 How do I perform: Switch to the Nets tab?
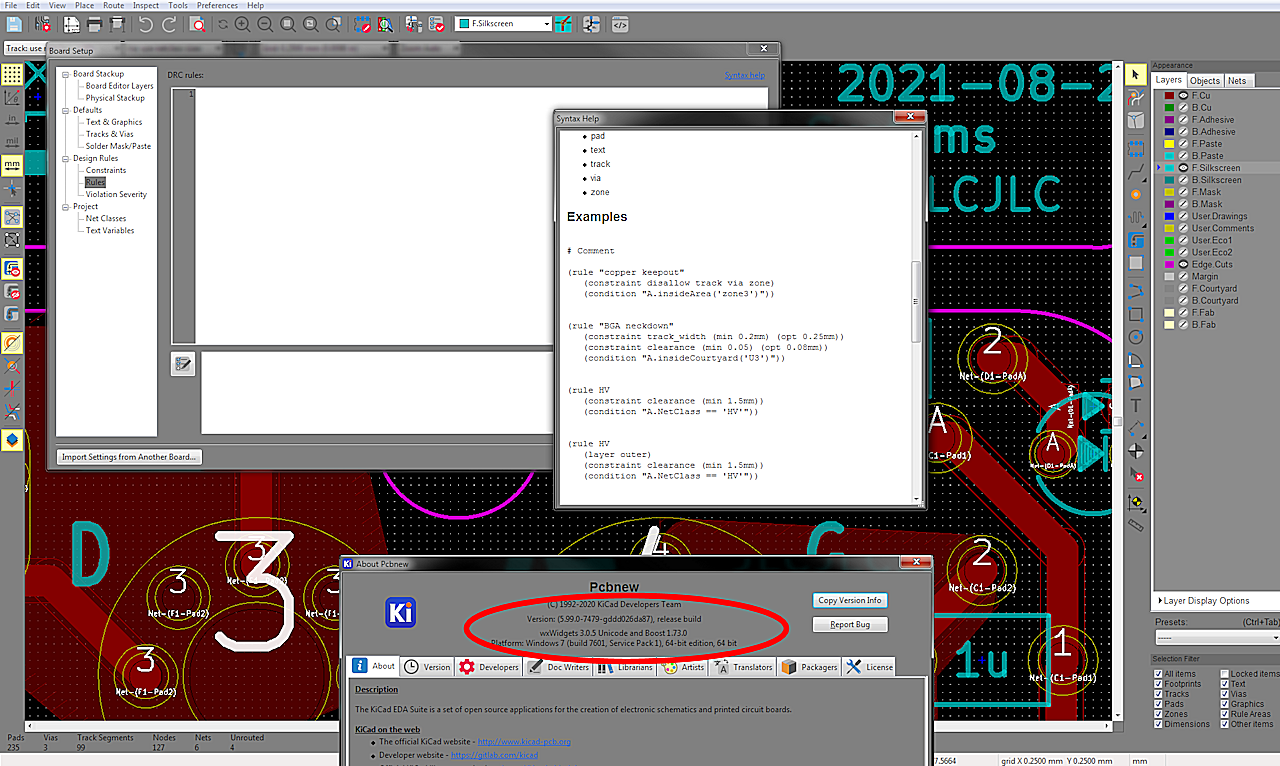click(x=1237, y=80)
